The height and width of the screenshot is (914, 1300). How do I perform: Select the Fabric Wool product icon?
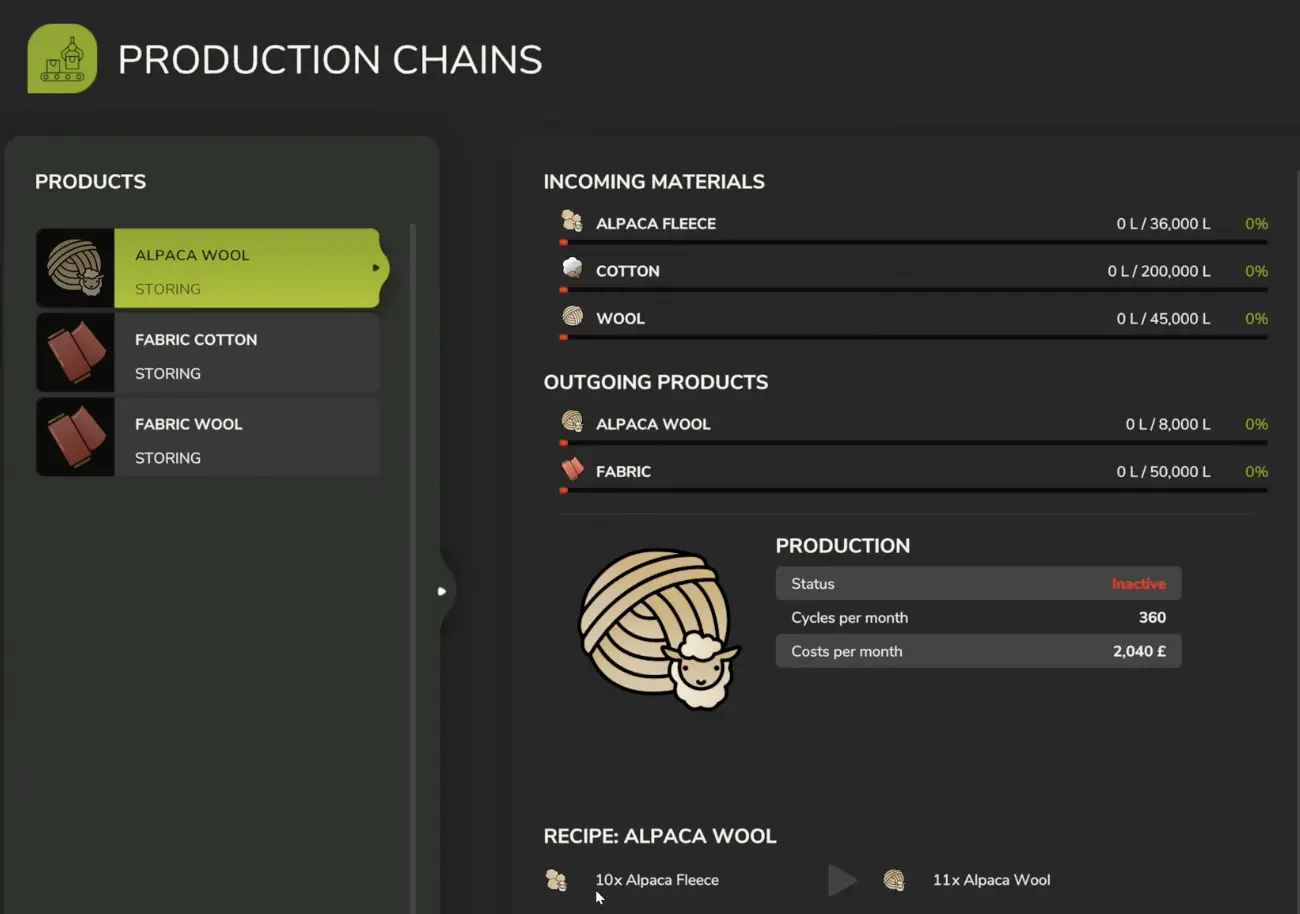click(75, 437)
